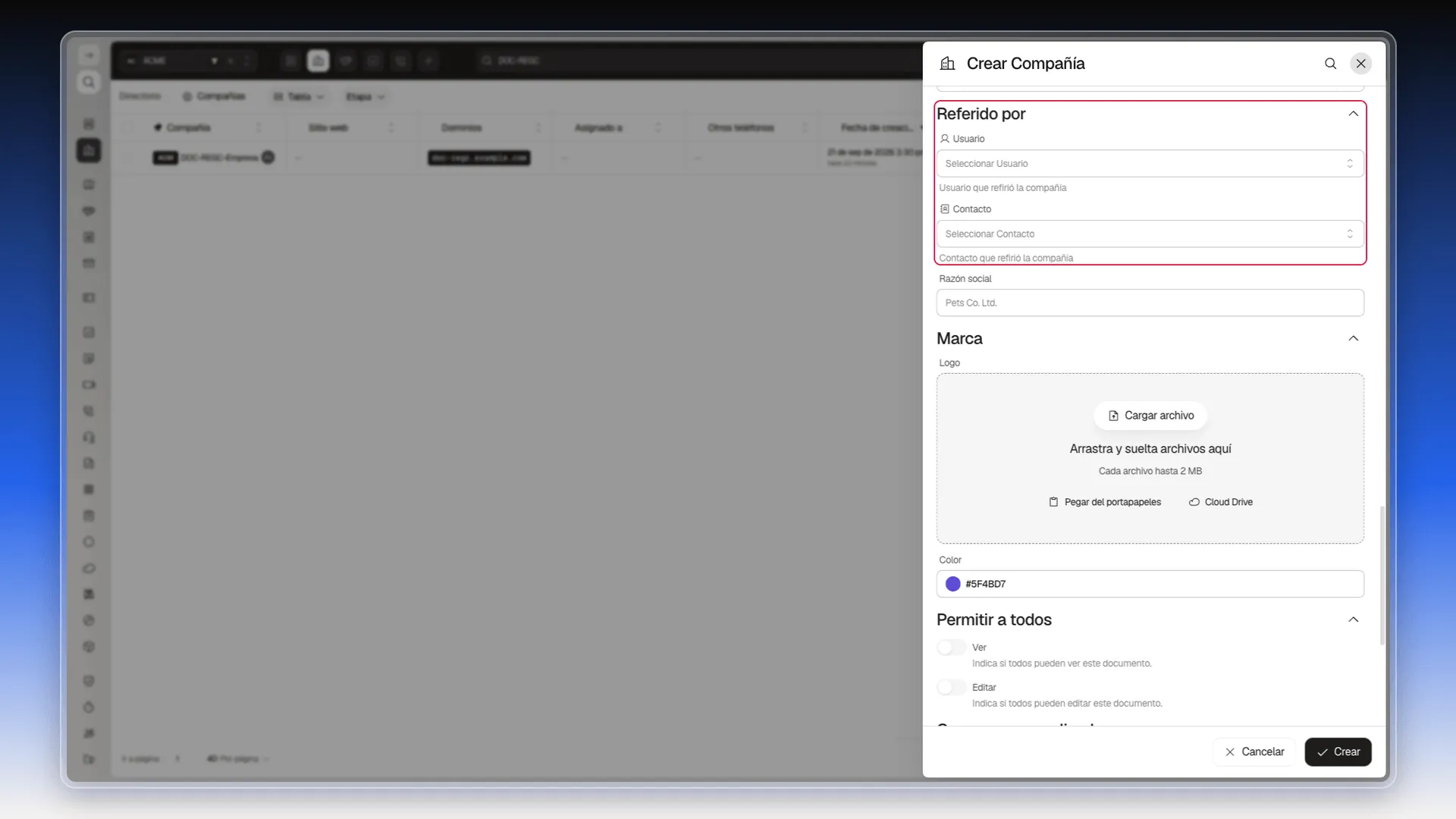Click the Crear button
1456x819 pixels.
pos(1338,752)
